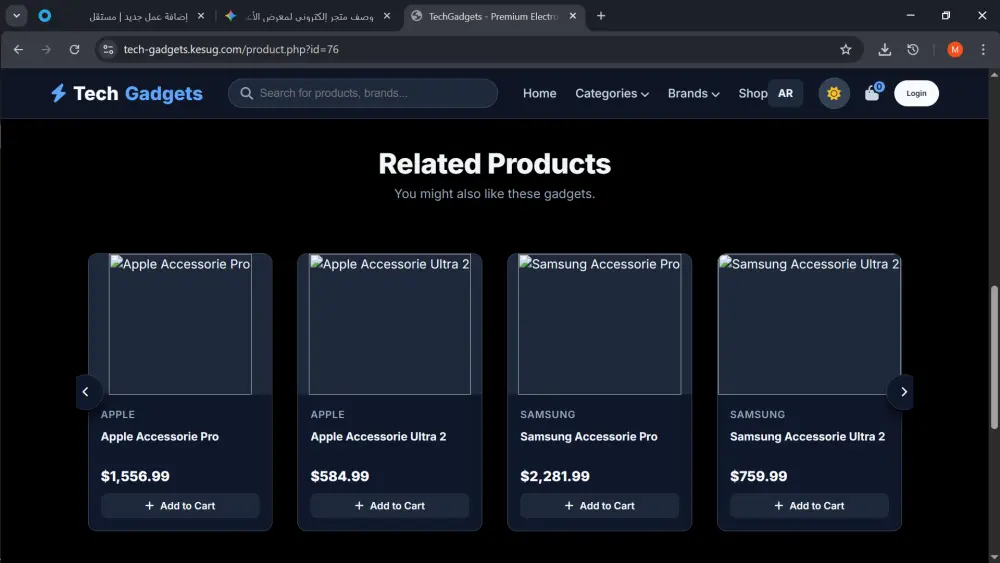Close the TechGadgets tab
Screen dimensions: 1000x563
573,16
